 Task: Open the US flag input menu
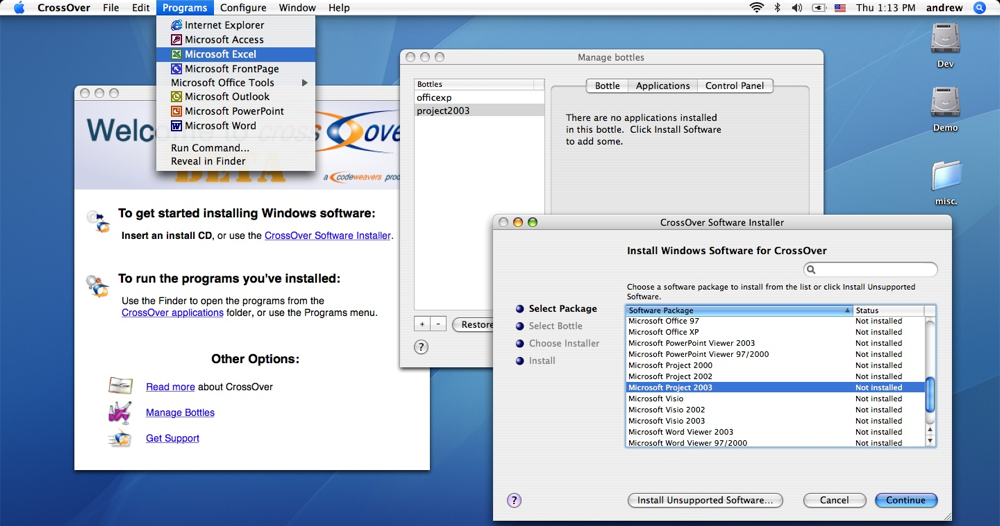tap(840, 8)
